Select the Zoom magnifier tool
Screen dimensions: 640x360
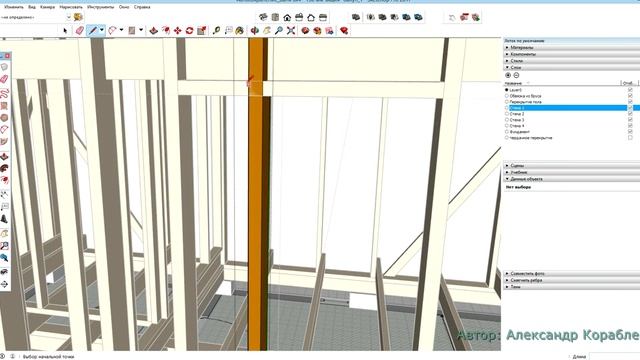coord(279,31)
